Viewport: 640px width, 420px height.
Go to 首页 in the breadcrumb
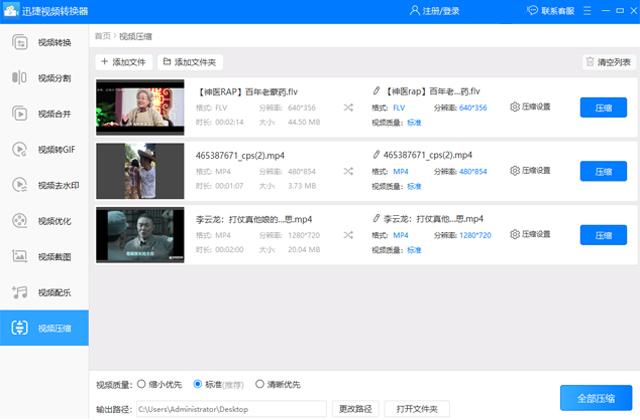tap(103, 36)
